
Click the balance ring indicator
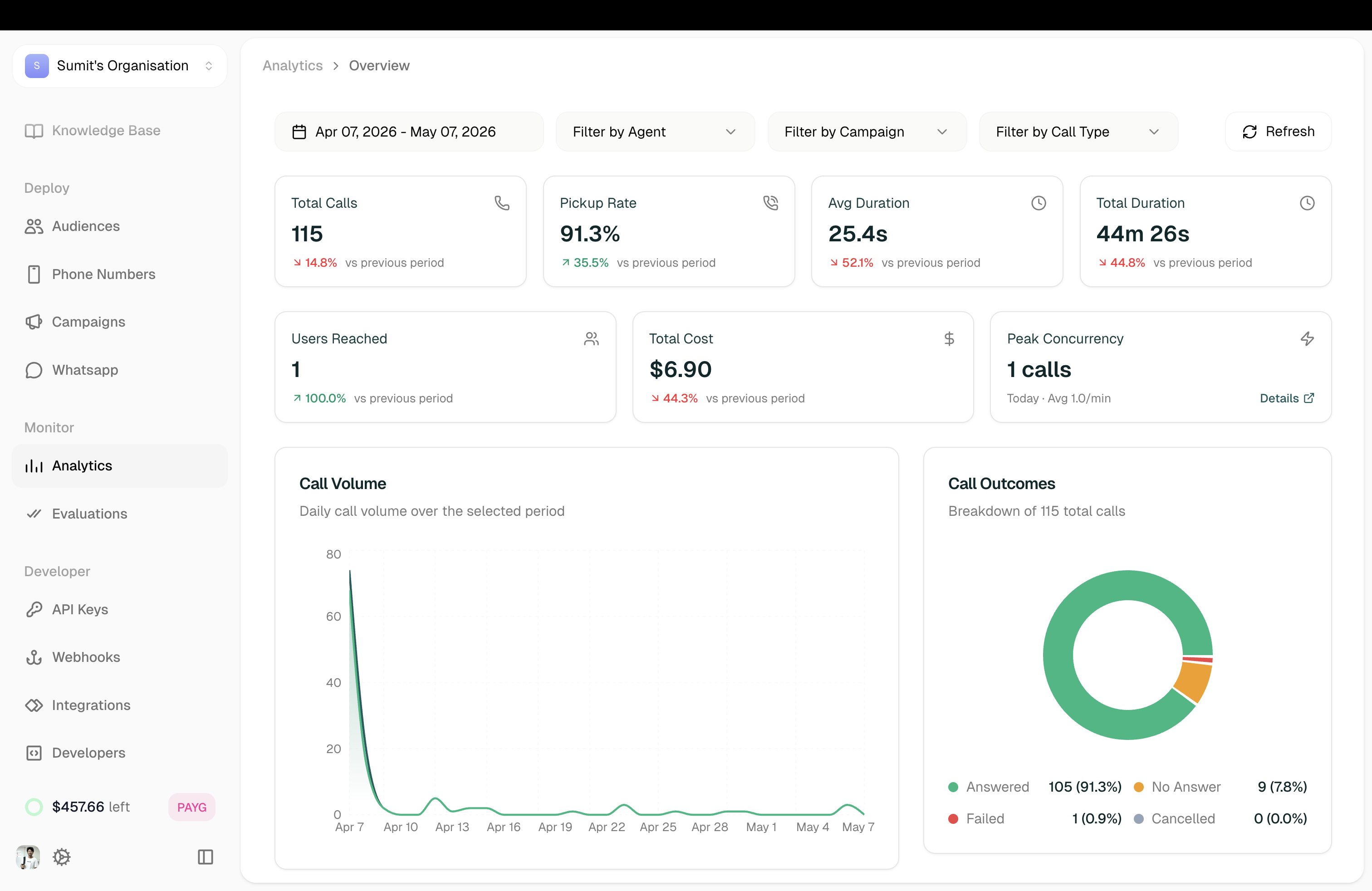tap(34, 807)
